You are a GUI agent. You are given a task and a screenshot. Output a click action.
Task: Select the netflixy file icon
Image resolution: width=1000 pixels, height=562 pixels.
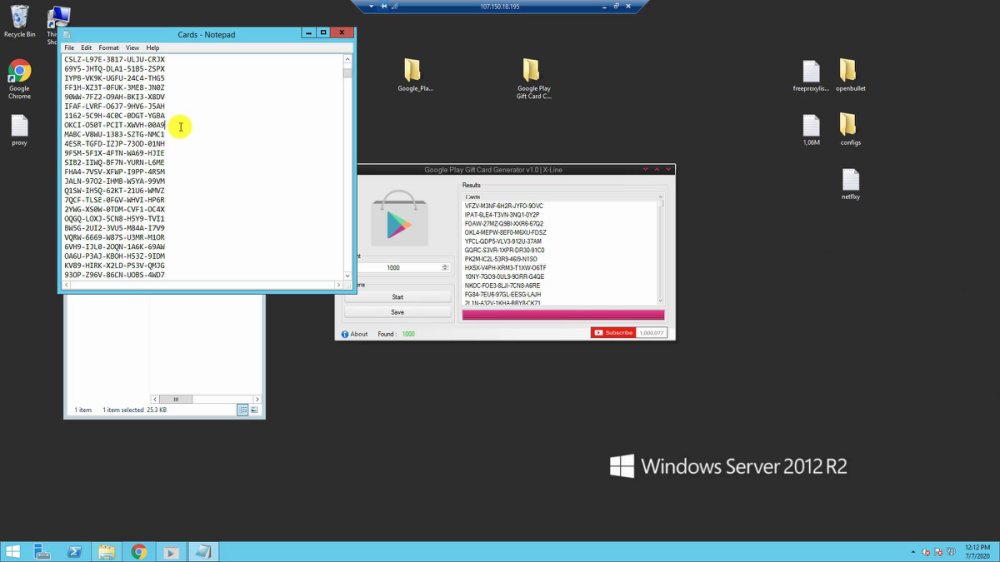click(850, 184)
